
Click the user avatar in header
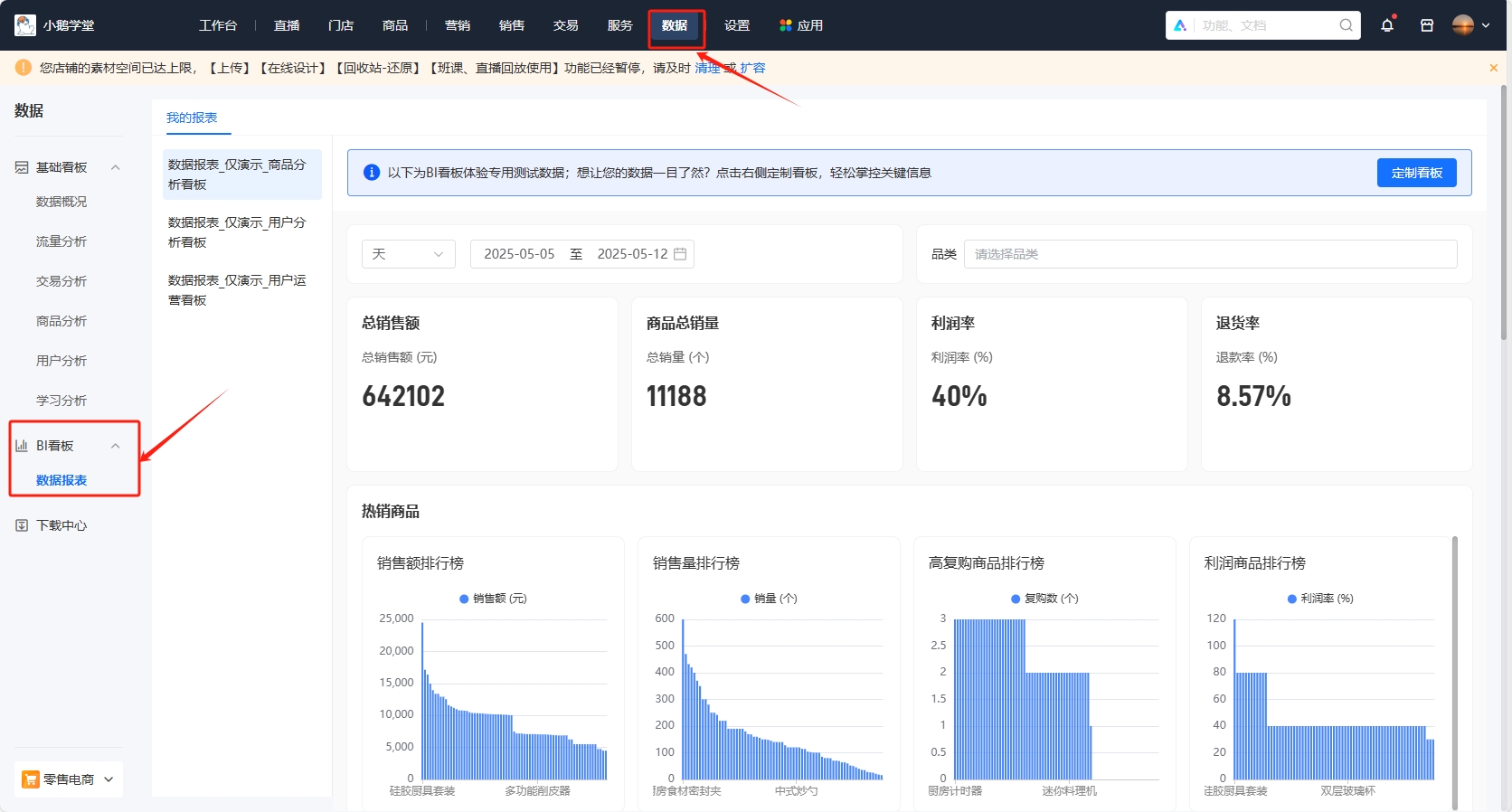tap(1462, 25)
